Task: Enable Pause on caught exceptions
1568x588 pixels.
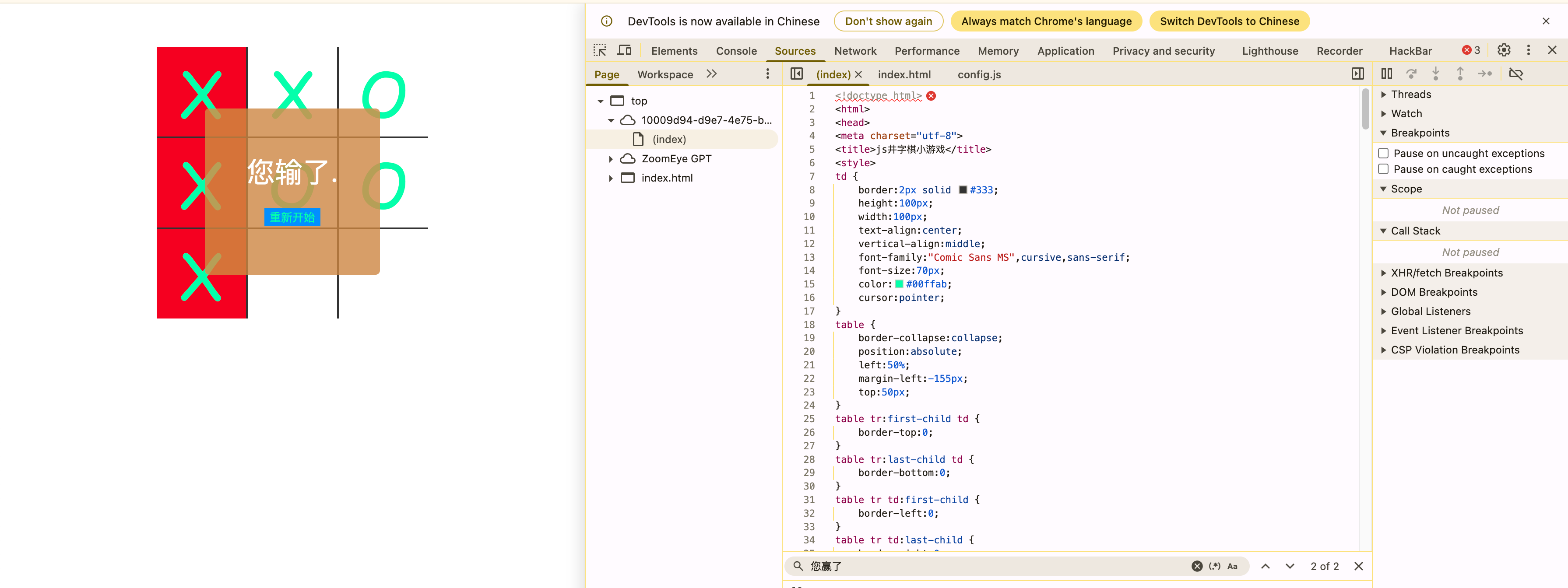Action: click(x=1384, y=169)
